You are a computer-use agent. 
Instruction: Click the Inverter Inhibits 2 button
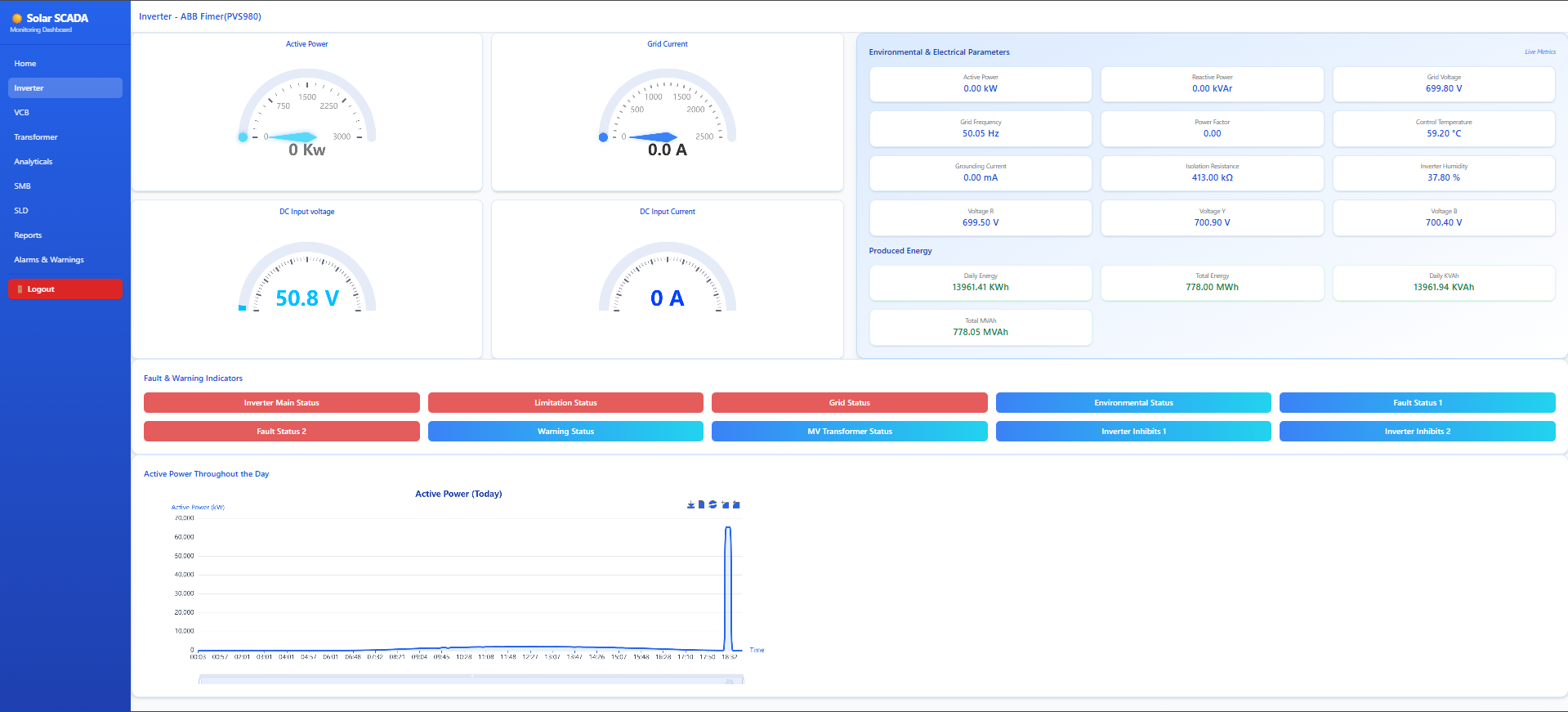point(1417,432)
